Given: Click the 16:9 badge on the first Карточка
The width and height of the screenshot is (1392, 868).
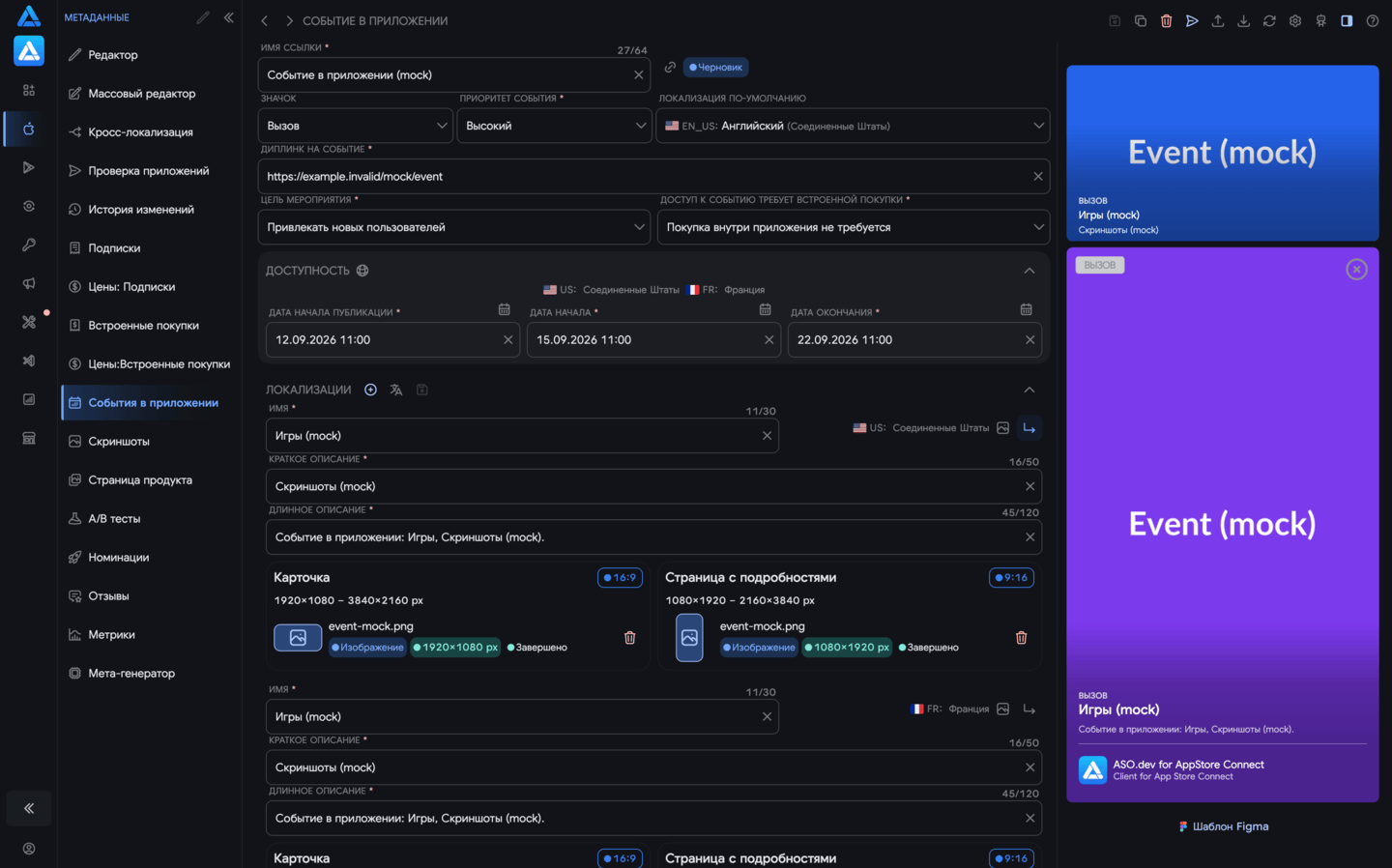Looking at the screenshot, I should coord(621,578).
